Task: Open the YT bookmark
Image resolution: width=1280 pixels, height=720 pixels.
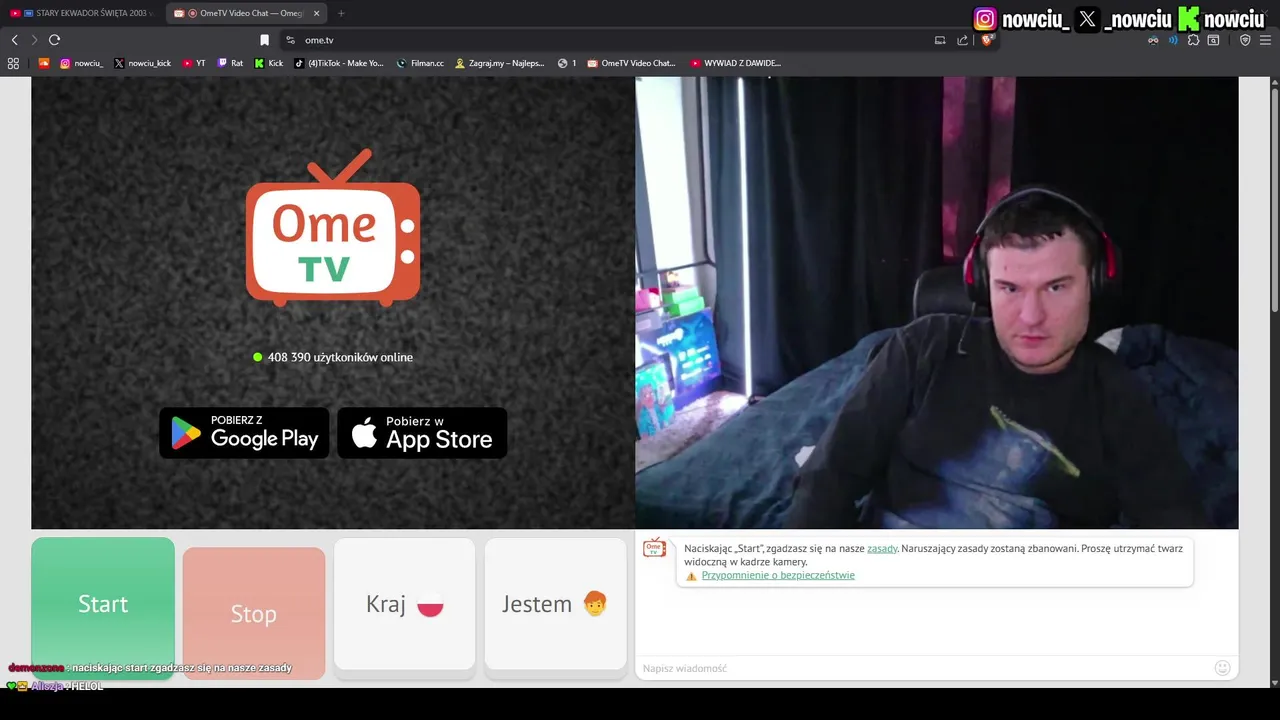Action: coord(194,63)
